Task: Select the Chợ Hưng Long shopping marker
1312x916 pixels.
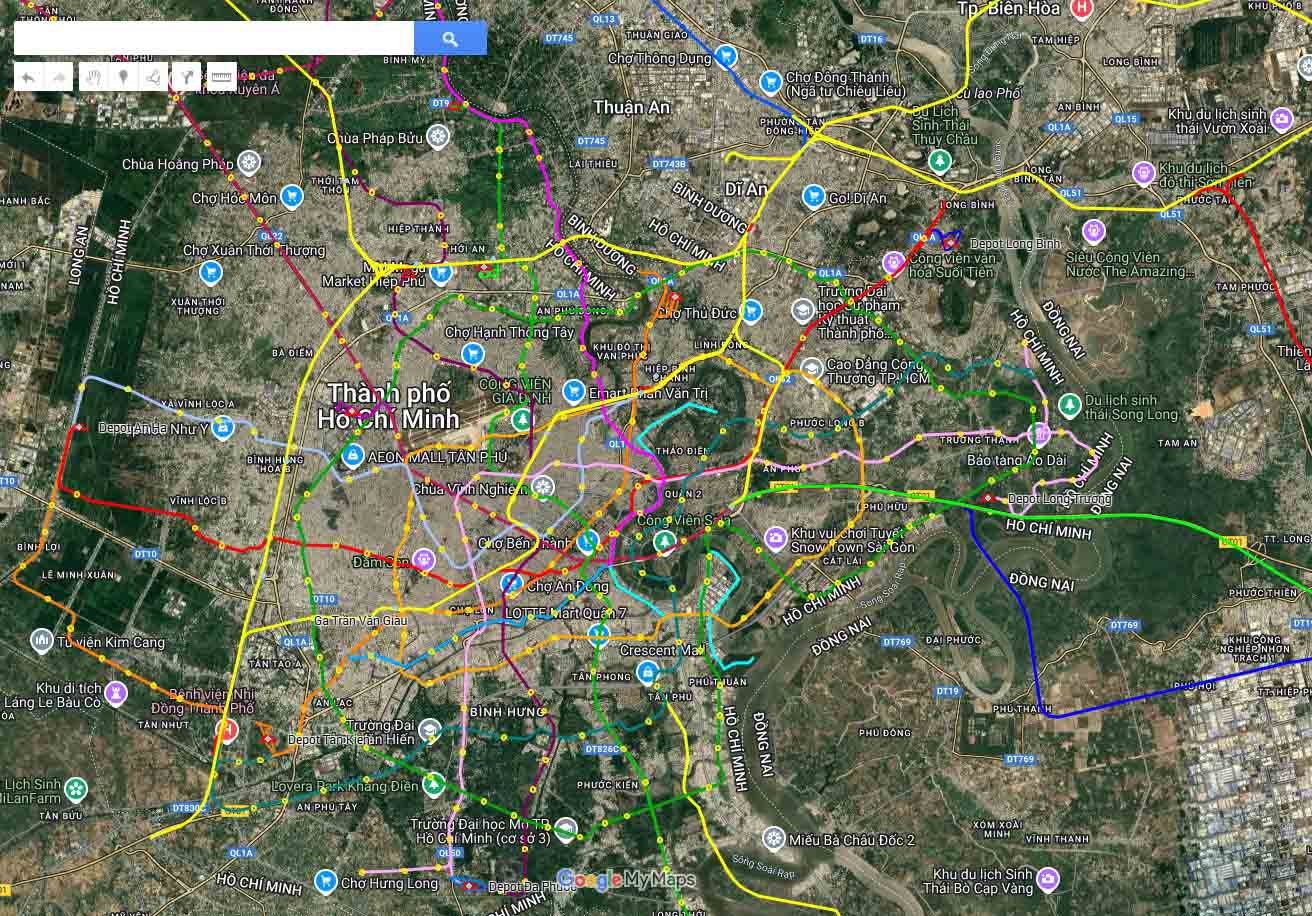Action: pos(325,882)
